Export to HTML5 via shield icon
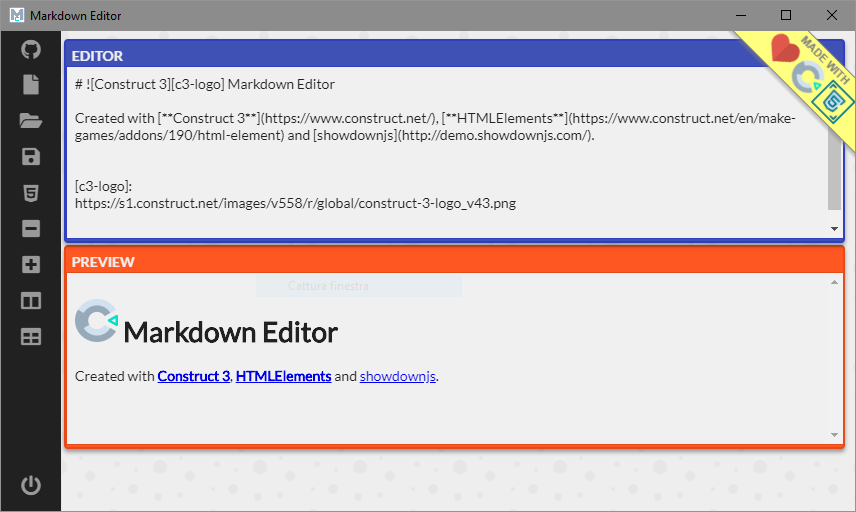Viewport: 856px width, 512px height. 31,193
